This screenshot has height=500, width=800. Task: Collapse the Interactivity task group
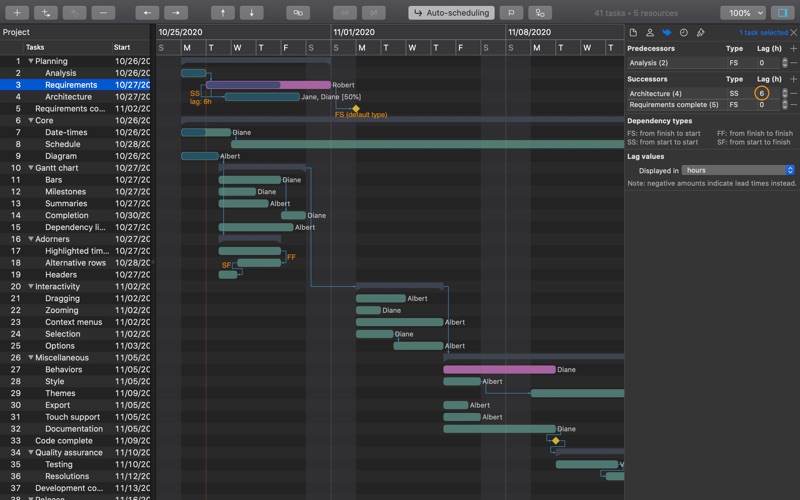pos(31,286)
